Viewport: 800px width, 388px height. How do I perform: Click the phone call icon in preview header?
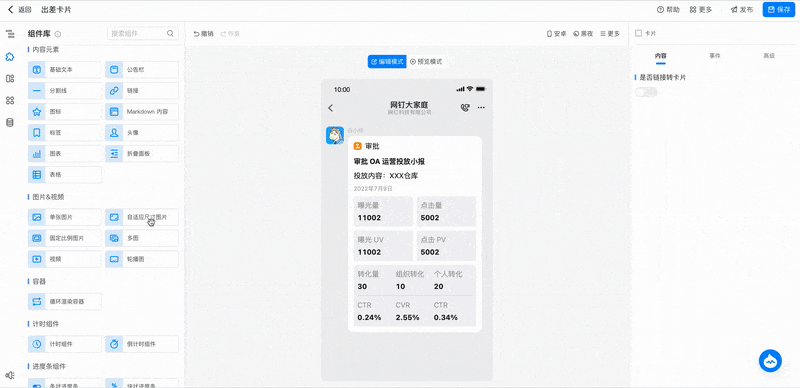(464, 108)
